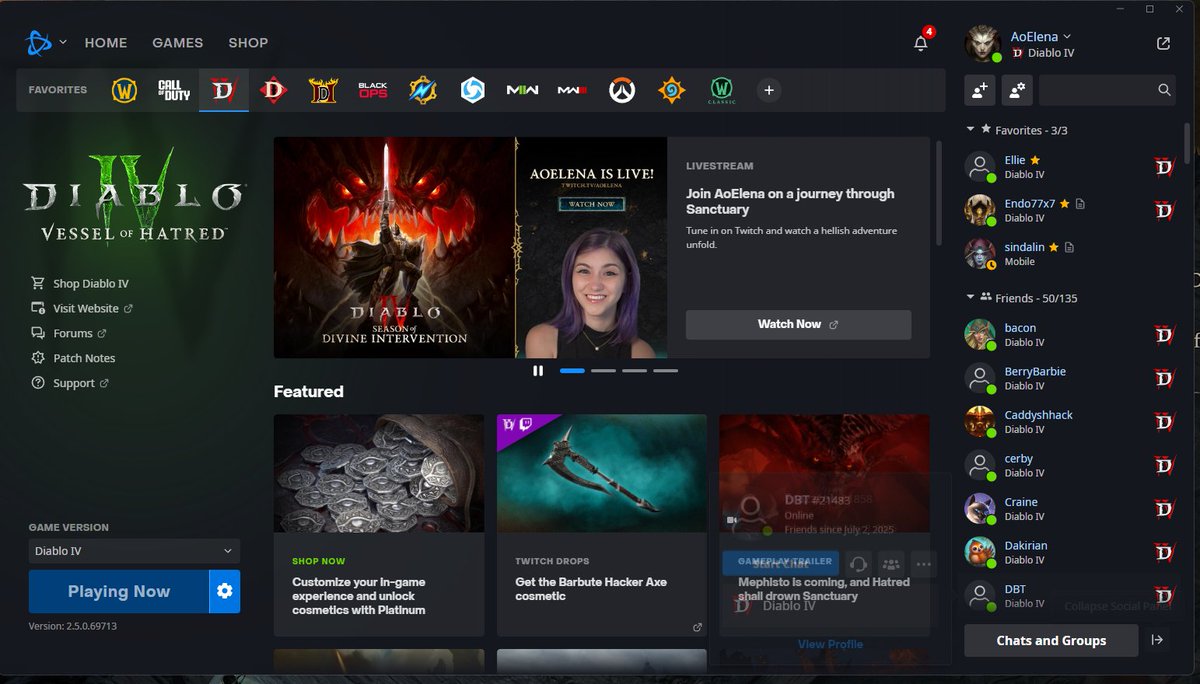Click the Watch Now livestream button
Viewport: 1200px width, 684px height.
[798, 324]
